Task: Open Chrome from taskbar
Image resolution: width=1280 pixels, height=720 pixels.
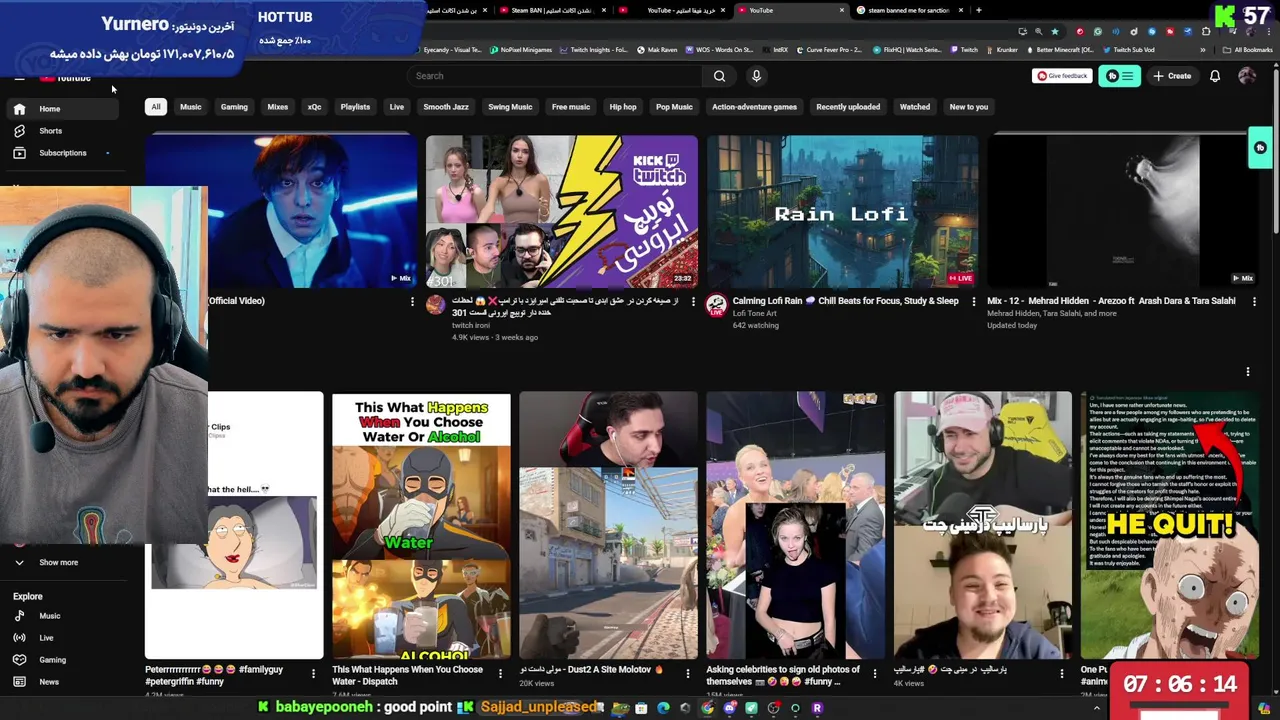Action: point(707,708)
